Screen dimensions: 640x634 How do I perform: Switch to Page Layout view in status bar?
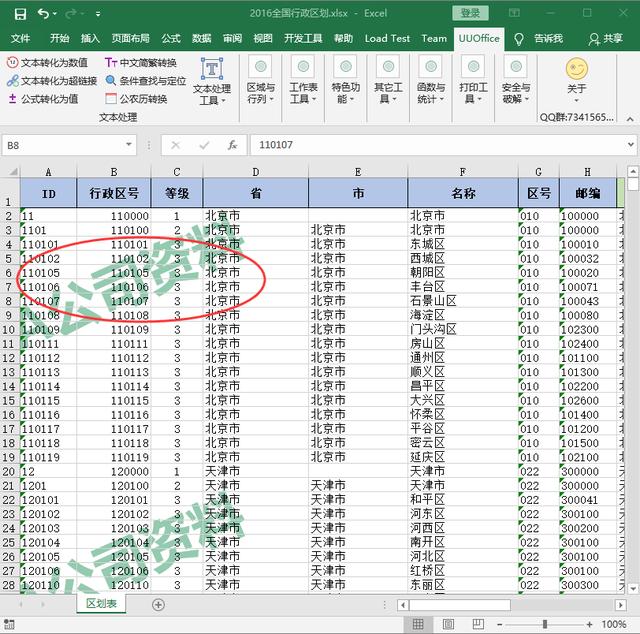[x=451, y=625]
